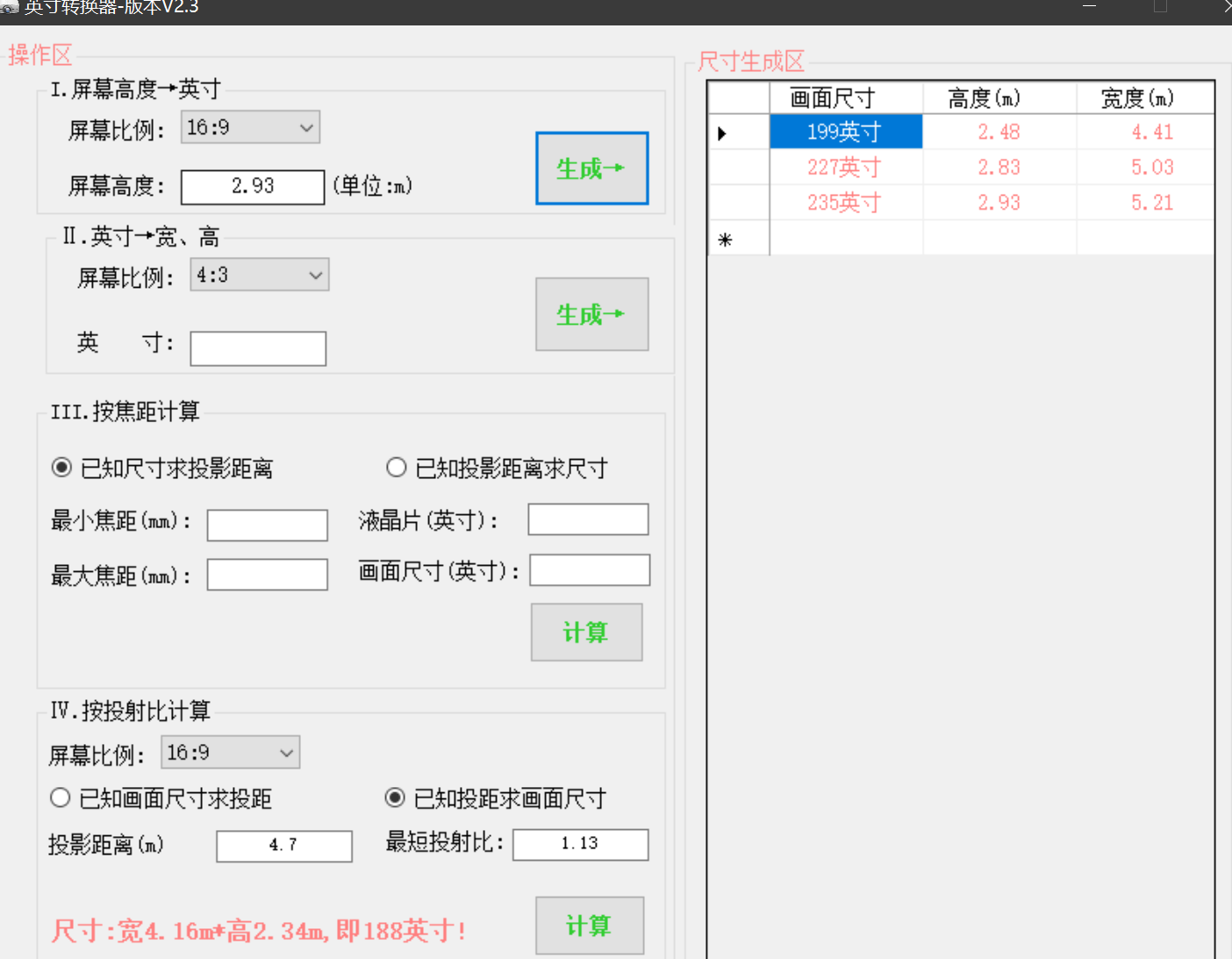This screenshot has height=959, width=1232.
Task: Select the 235英寸 table cell
Action: 846,202
